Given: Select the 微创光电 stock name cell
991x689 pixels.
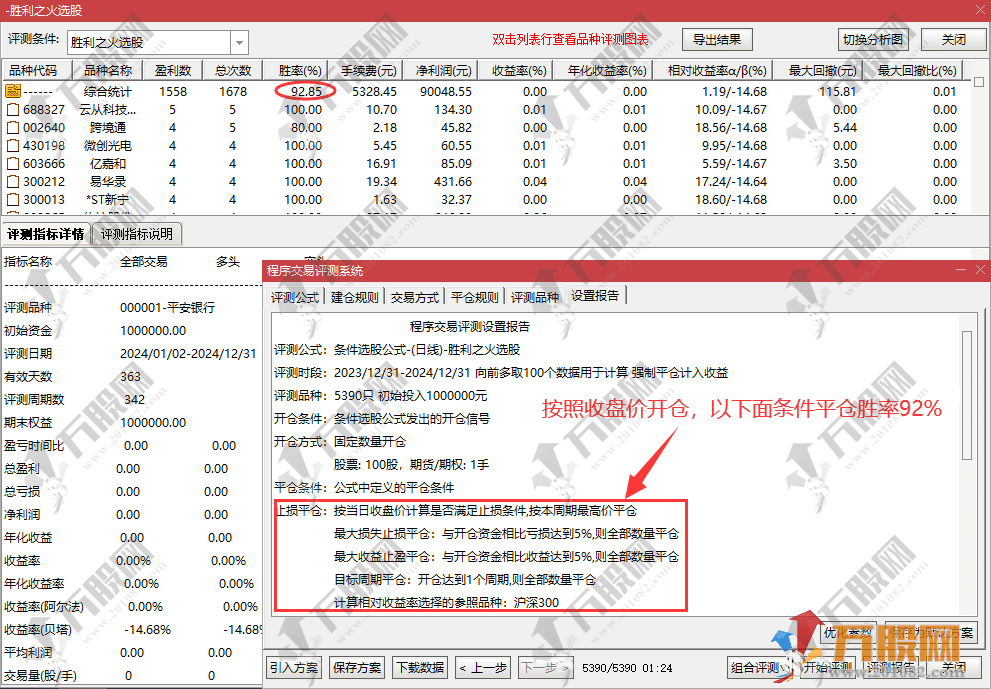Looking at the screenshot, I should (107, 145).
